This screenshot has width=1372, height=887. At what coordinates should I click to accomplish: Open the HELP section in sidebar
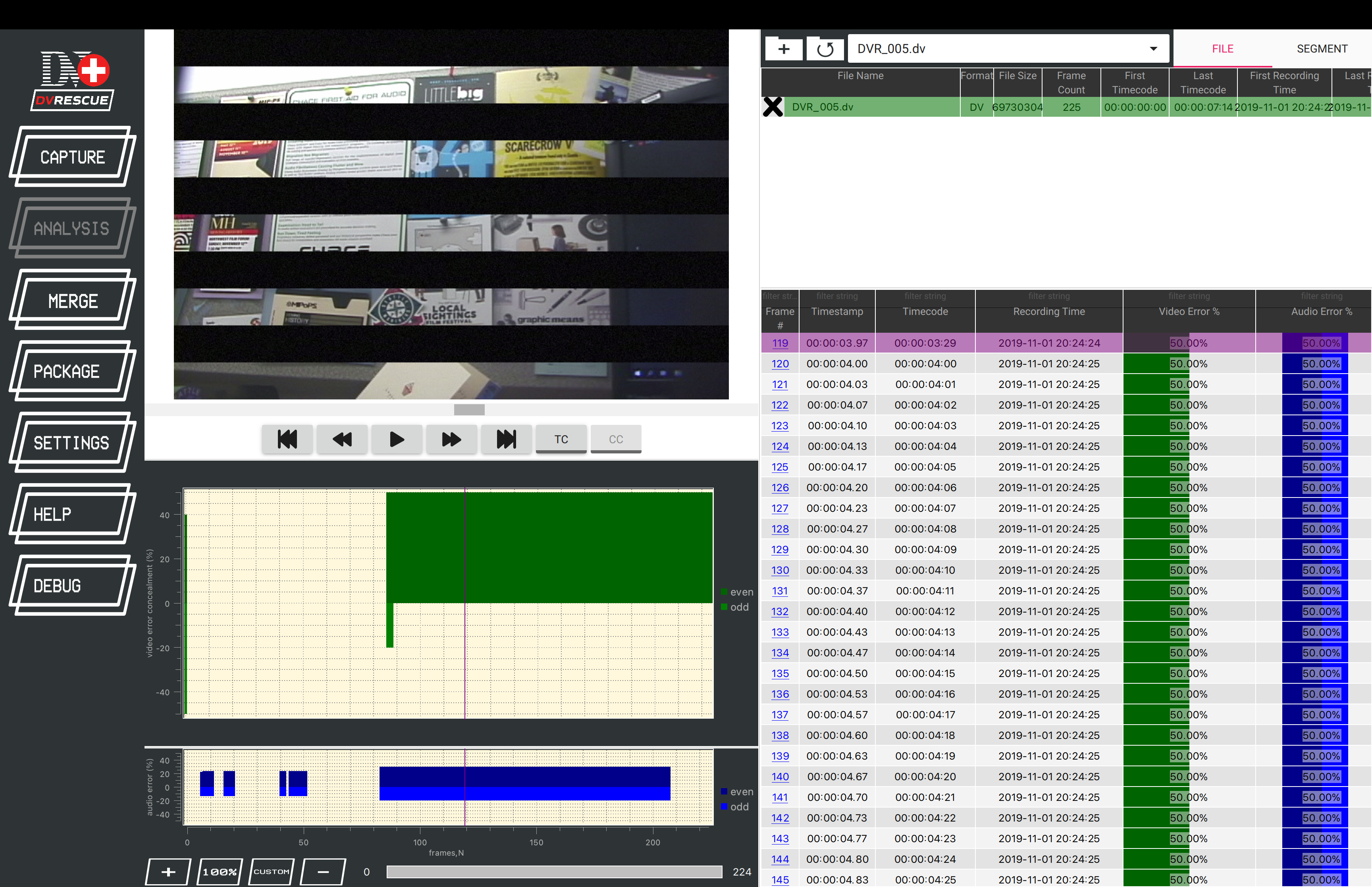pos(73,514)
